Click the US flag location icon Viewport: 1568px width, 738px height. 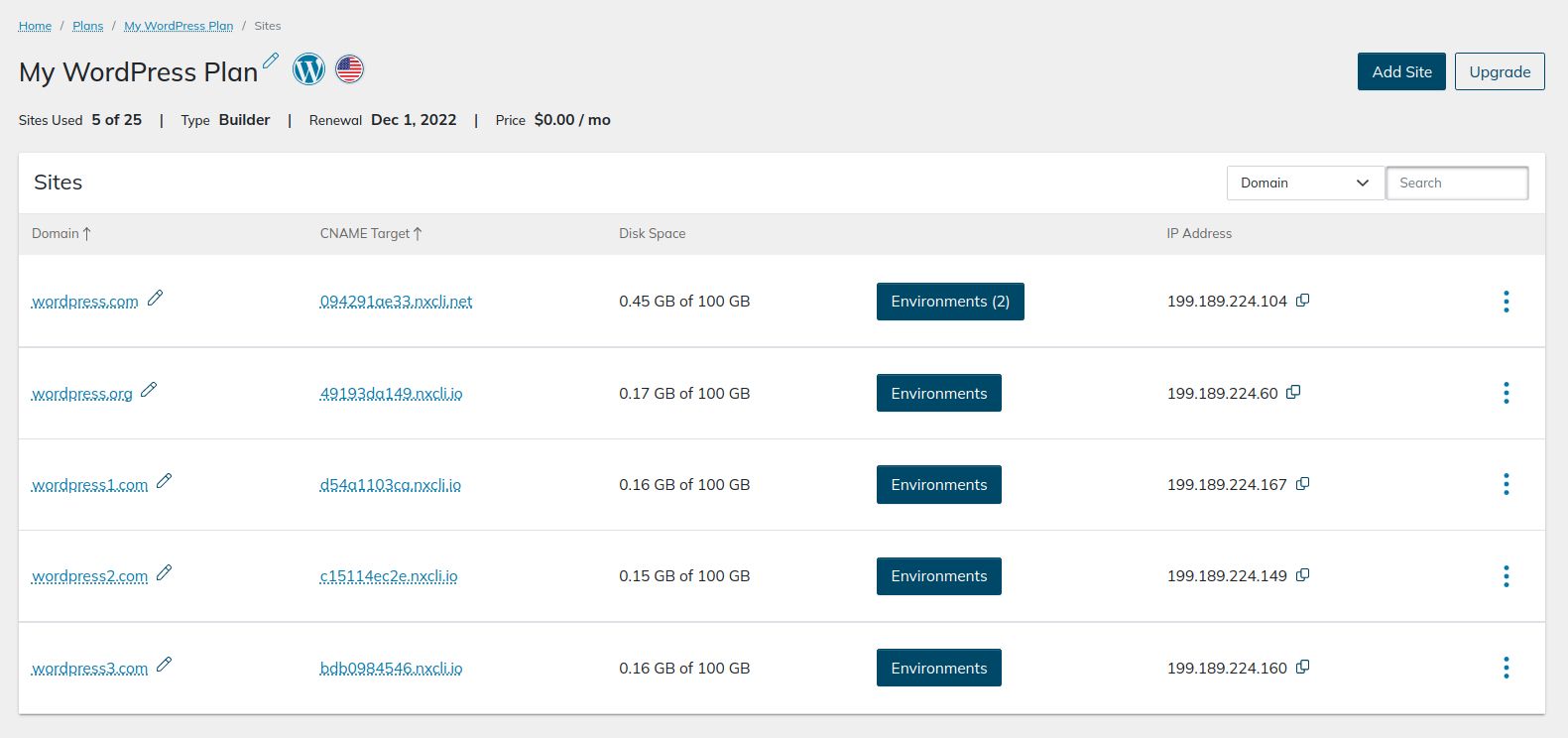[349, 69]
